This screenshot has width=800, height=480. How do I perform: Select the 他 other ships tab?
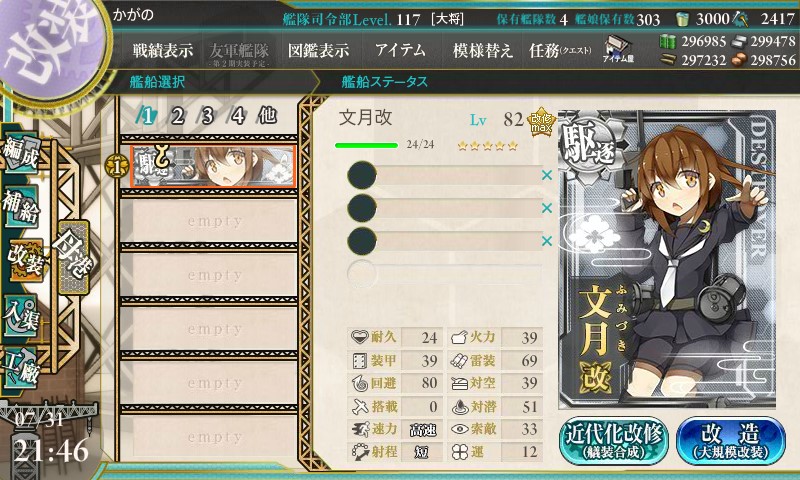(267, 116)
